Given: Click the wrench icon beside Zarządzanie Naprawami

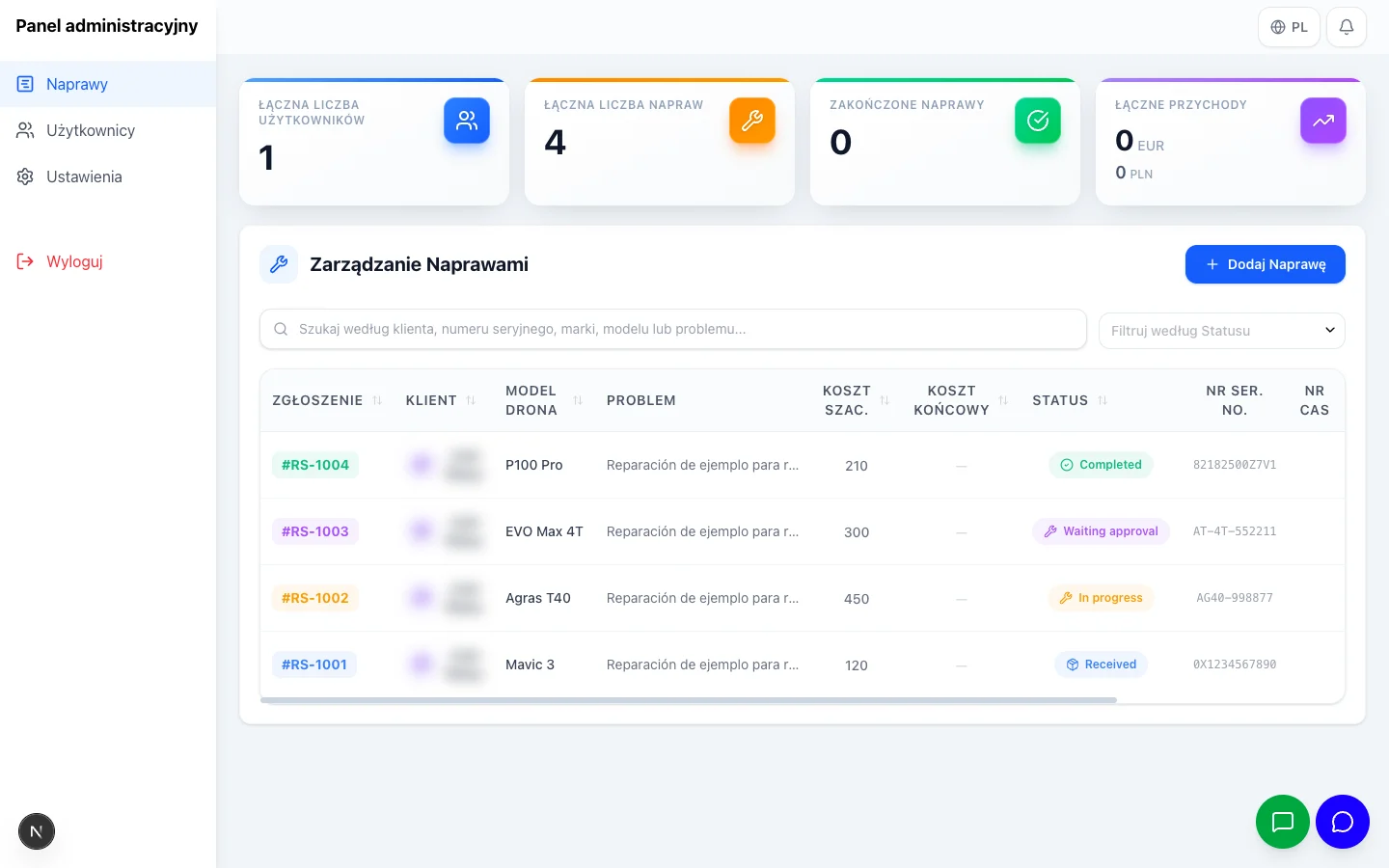Looking at the screenshot, I should pos(279,264).
